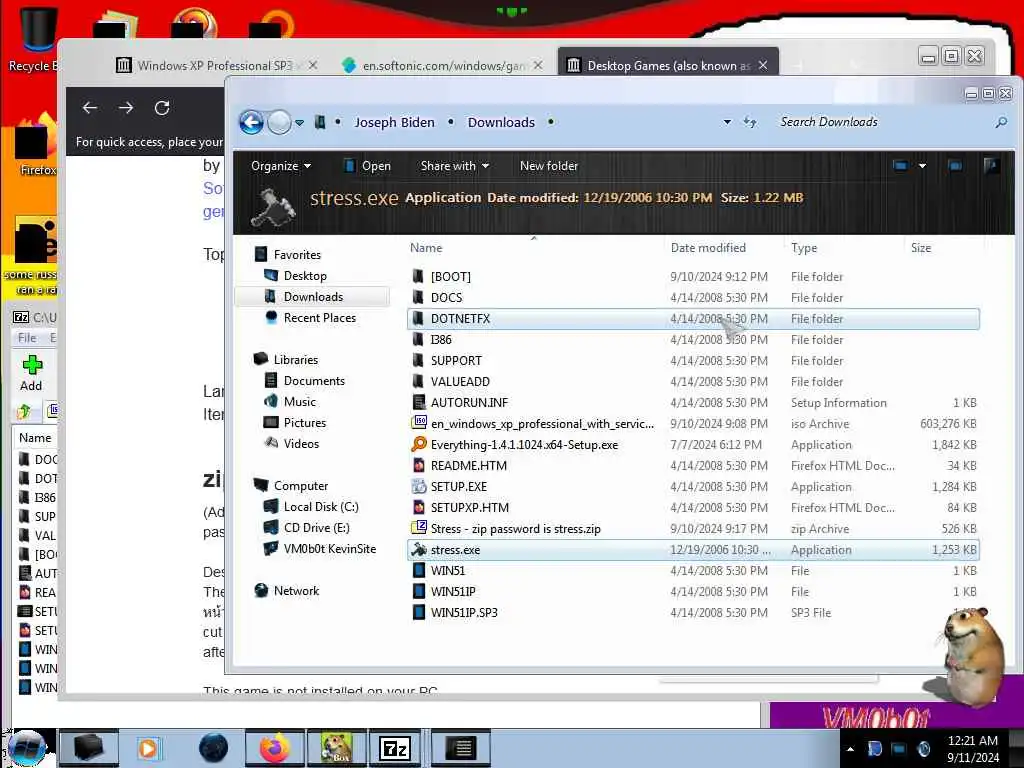Click the search magnifier icon

1000,122
